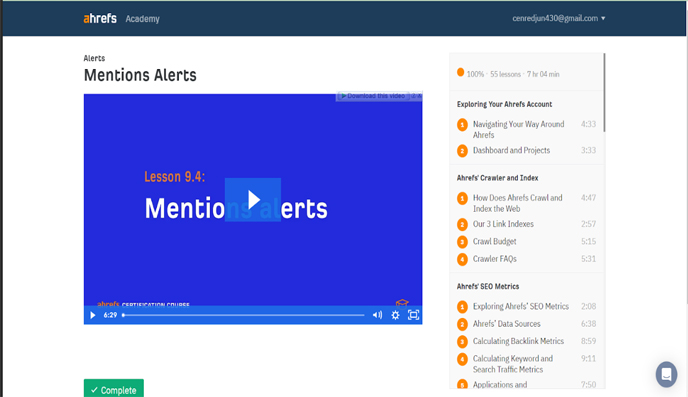Image resolution: width=688 pixels, height=397 pixels.
Task: Toggle the video volume speaker icon
Action: click(377, 315)
